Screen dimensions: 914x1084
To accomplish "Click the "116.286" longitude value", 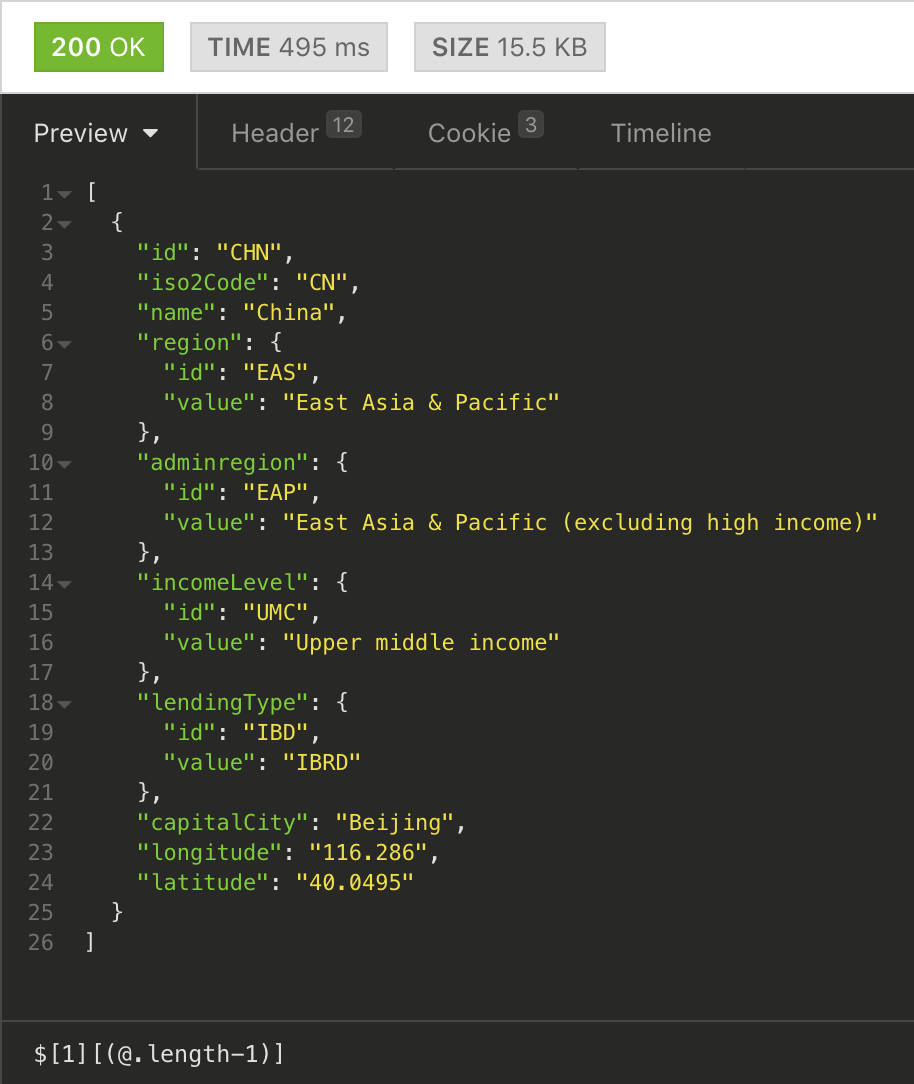I will [x=369, y=852].
